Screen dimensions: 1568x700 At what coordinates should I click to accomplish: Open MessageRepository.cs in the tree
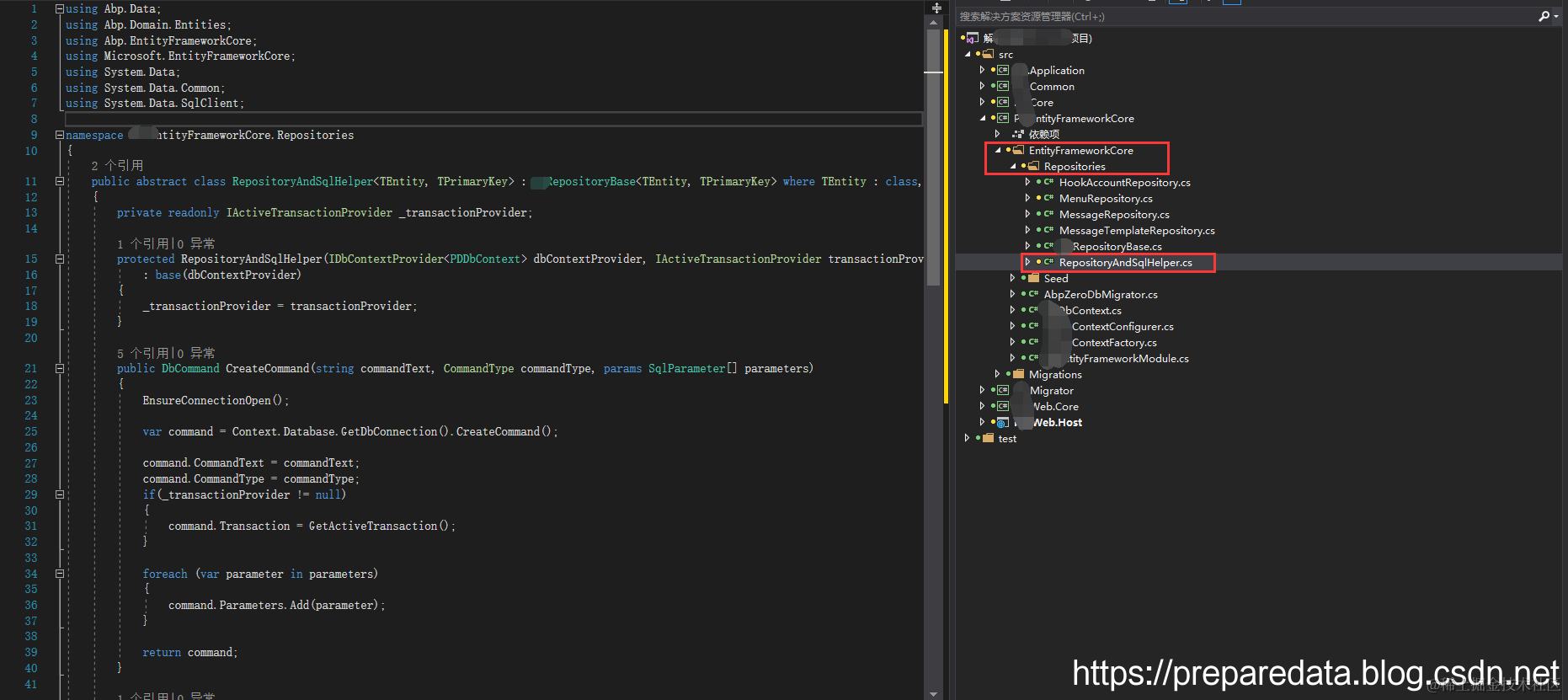pos(1114,214)
